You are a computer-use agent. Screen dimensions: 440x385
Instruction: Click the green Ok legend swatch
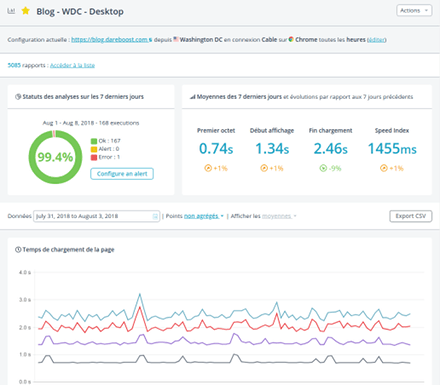coord(94,141)
